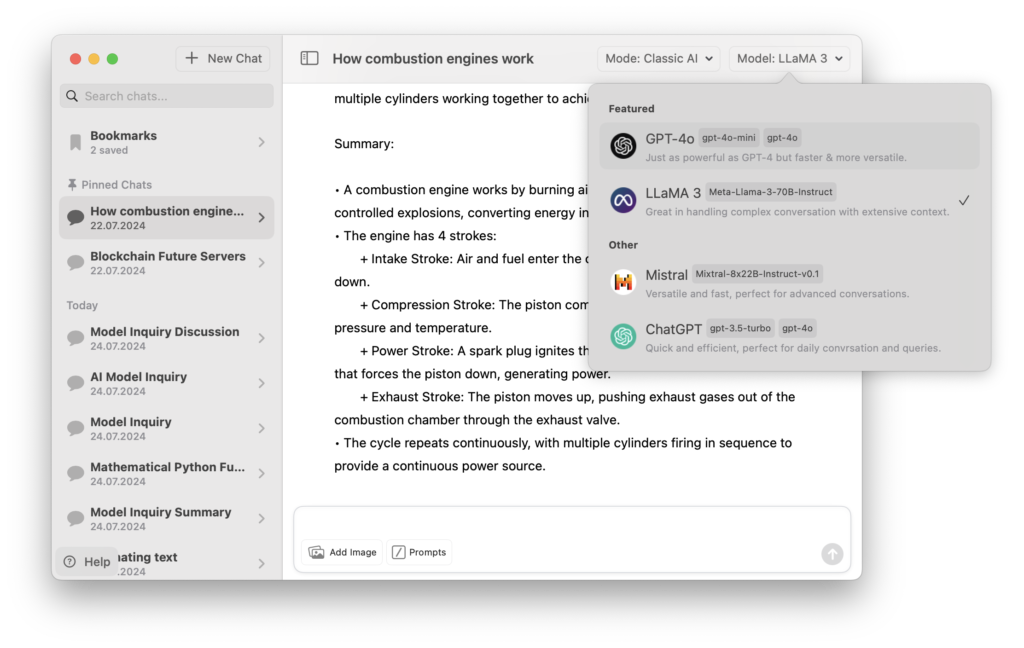The width and height of the screenshot is (1024, 648).
Task: Select the Mistral model option
Action: (789, 282)
